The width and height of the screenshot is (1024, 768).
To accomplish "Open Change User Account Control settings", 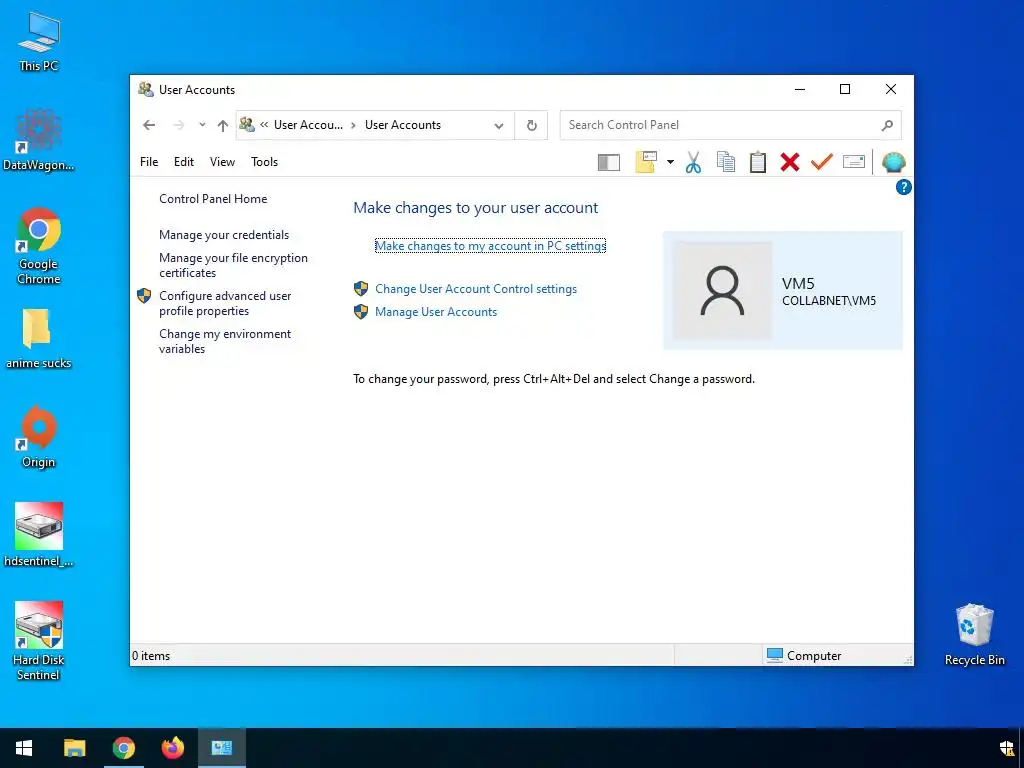I will [x=475, y=289].
